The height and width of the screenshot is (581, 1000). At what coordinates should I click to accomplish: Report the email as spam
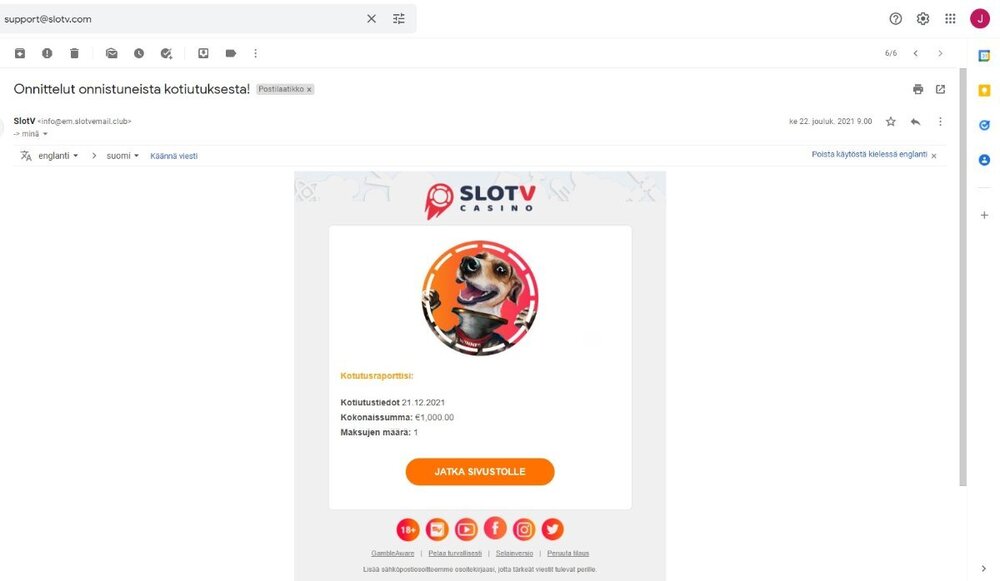pos(47,54)
